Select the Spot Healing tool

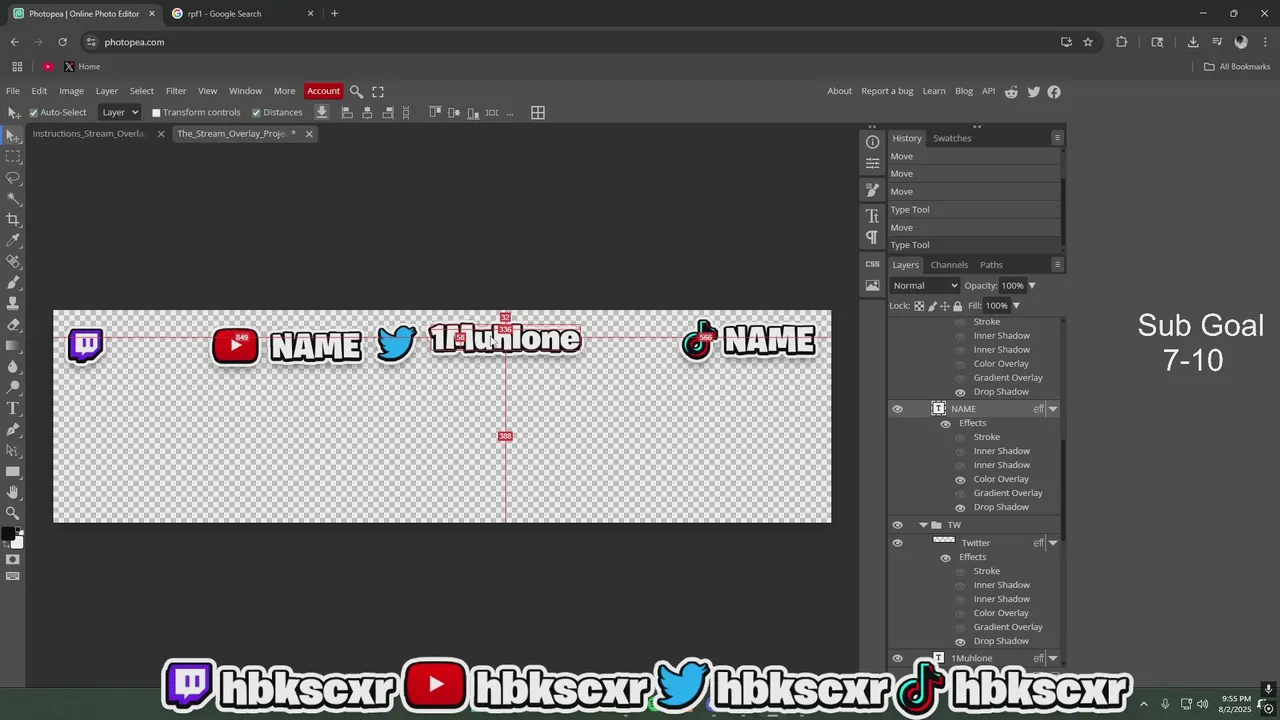[x=13, y=261]
